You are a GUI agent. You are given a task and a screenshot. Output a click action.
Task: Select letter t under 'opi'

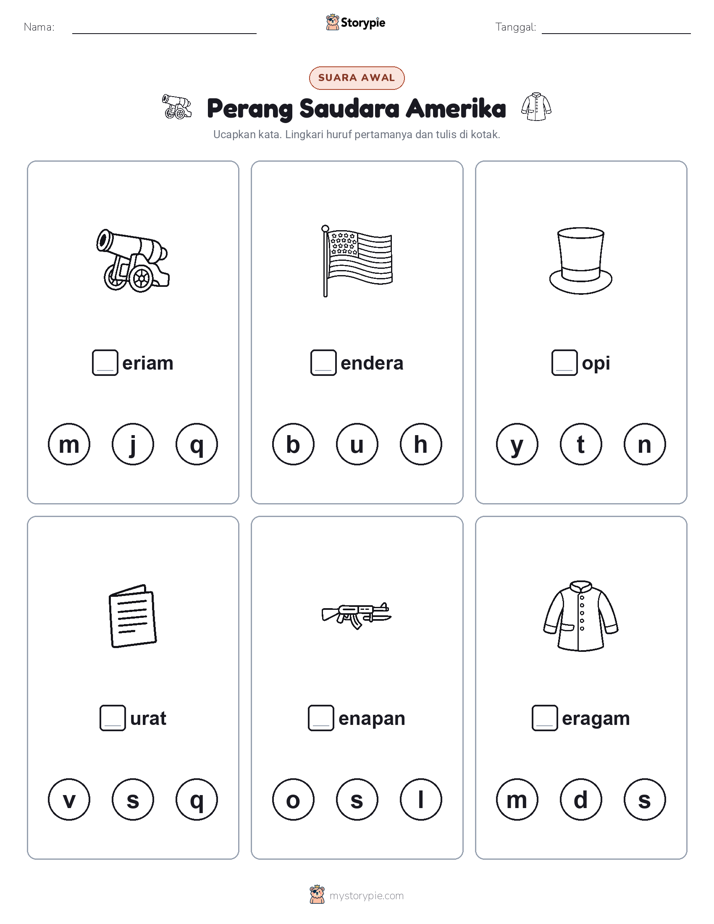(x=581, y=444)
